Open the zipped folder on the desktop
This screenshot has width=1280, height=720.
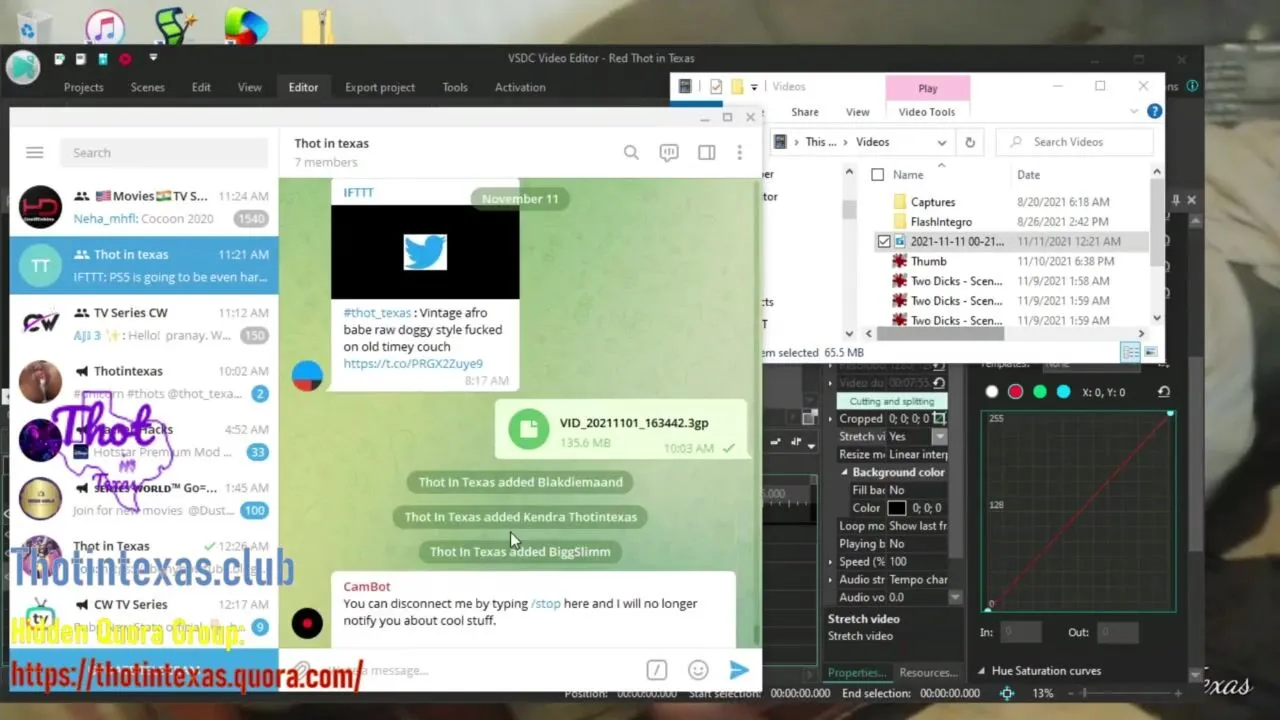(318, 25)
